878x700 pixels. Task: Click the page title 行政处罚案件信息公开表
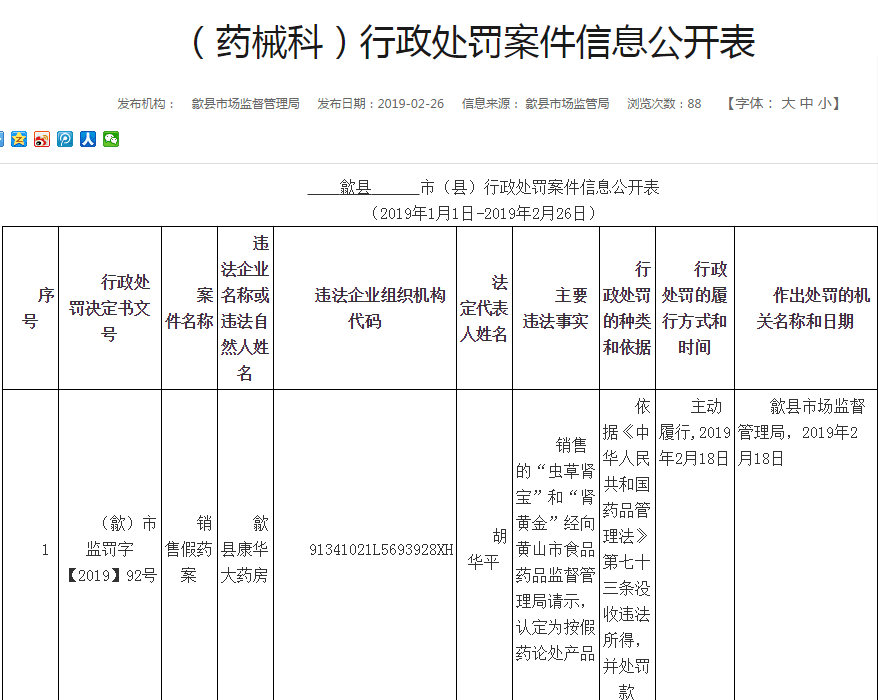click(x=473, y=42)
